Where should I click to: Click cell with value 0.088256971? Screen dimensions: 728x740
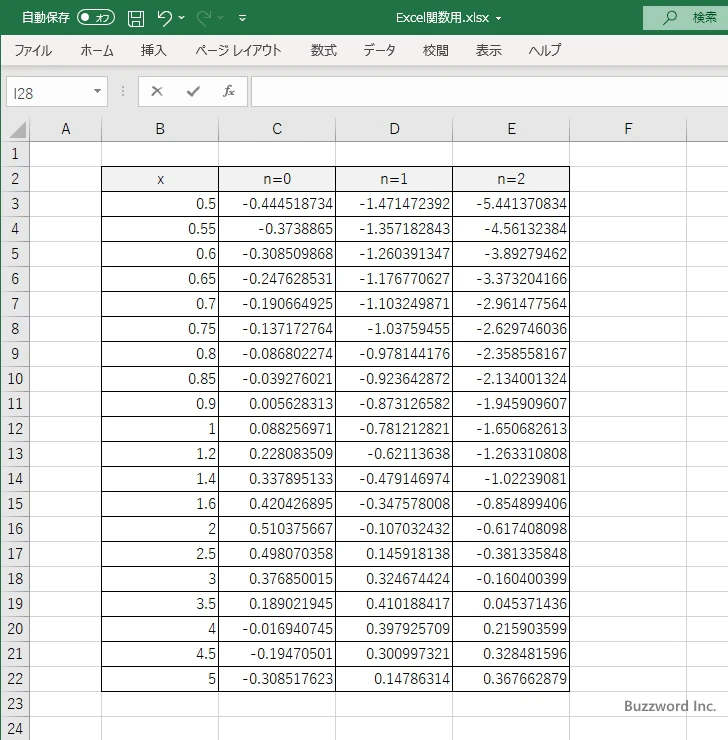(277, 429)
